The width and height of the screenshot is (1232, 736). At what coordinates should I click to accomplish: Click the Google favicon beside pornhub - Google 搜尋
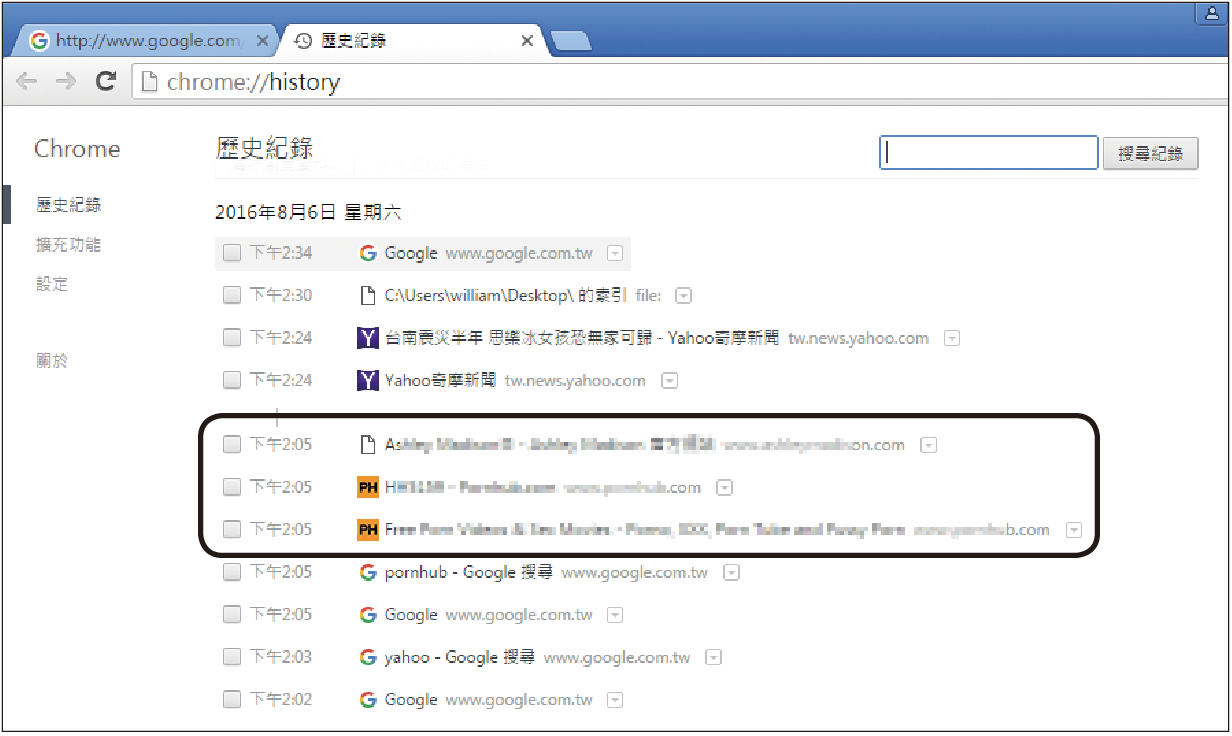click(x=368, y=573)
